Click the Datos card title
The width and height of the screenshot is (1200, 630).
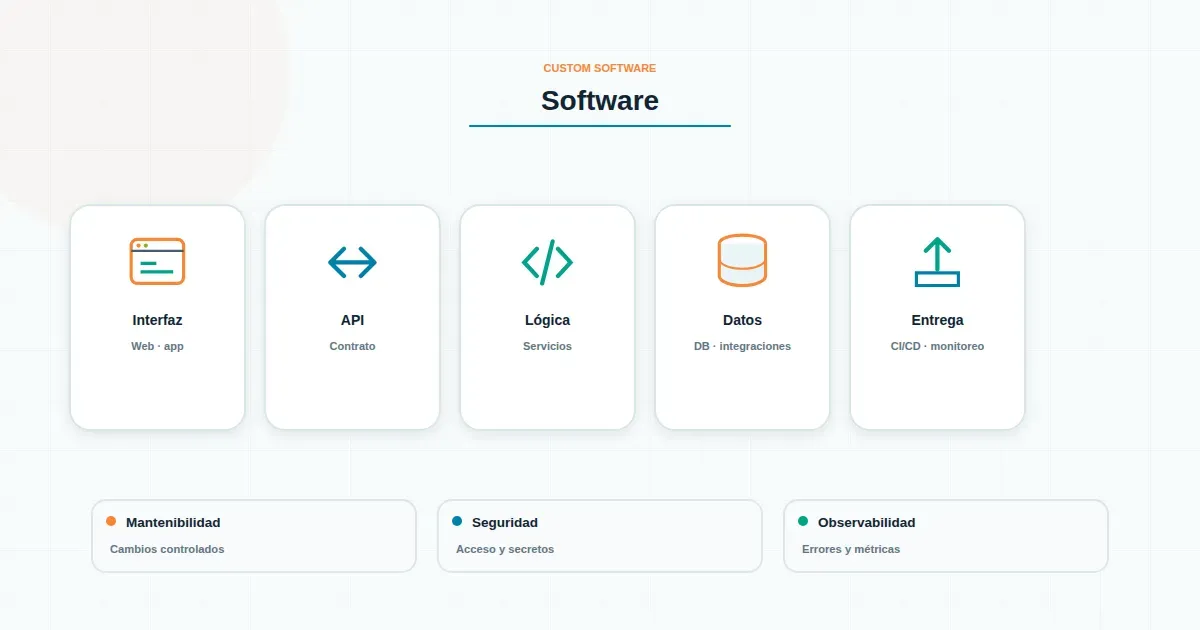coord(742,320)
